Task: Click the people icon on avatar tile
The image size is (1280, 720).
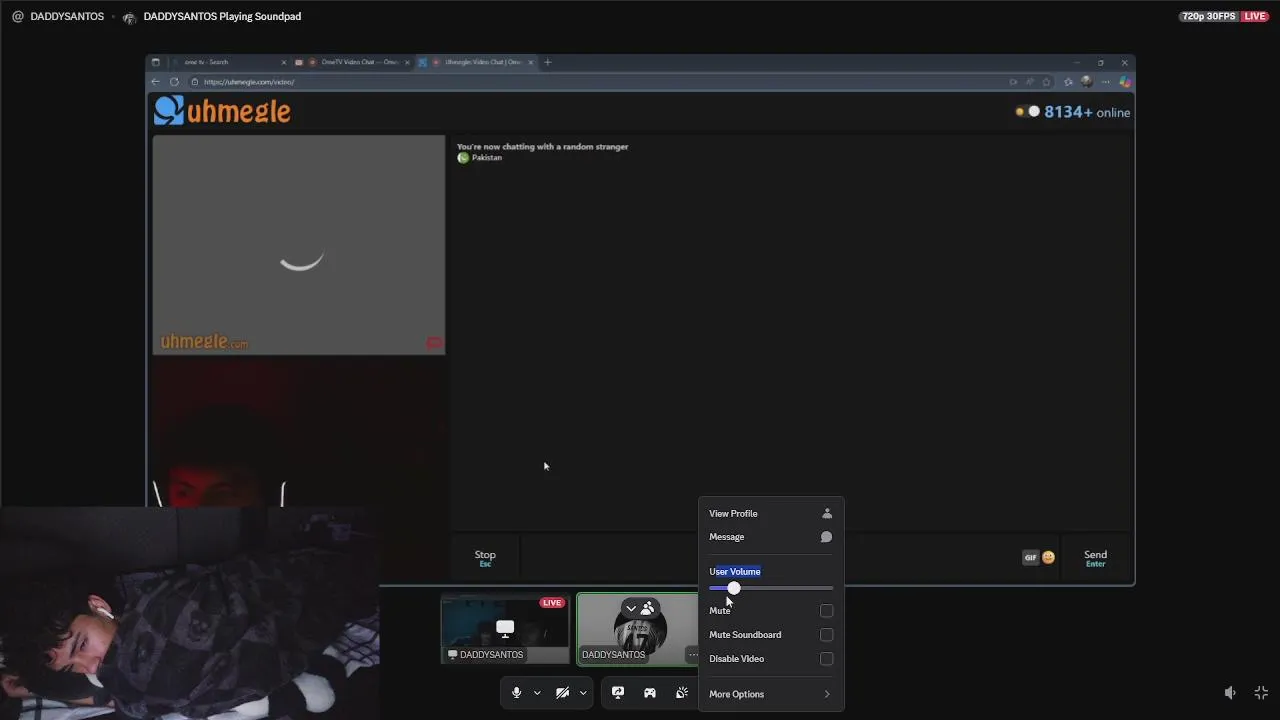Action: (647, 608)
